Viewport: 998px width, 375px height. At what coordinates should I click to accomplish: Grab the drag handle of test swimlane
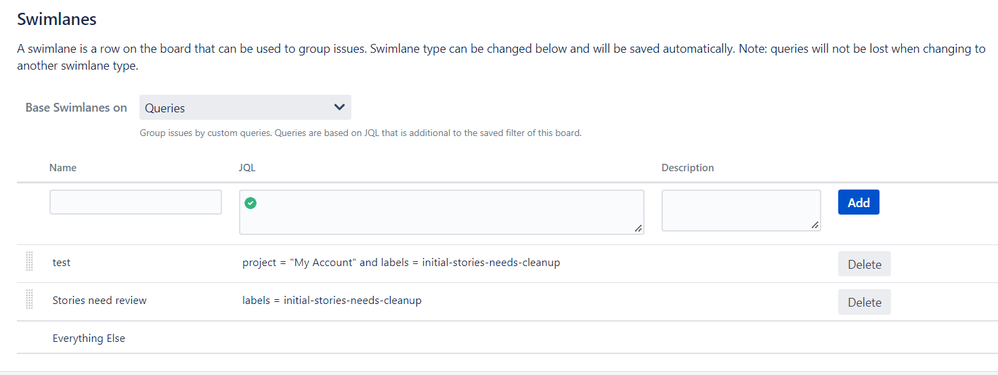(x=29, y=262)
